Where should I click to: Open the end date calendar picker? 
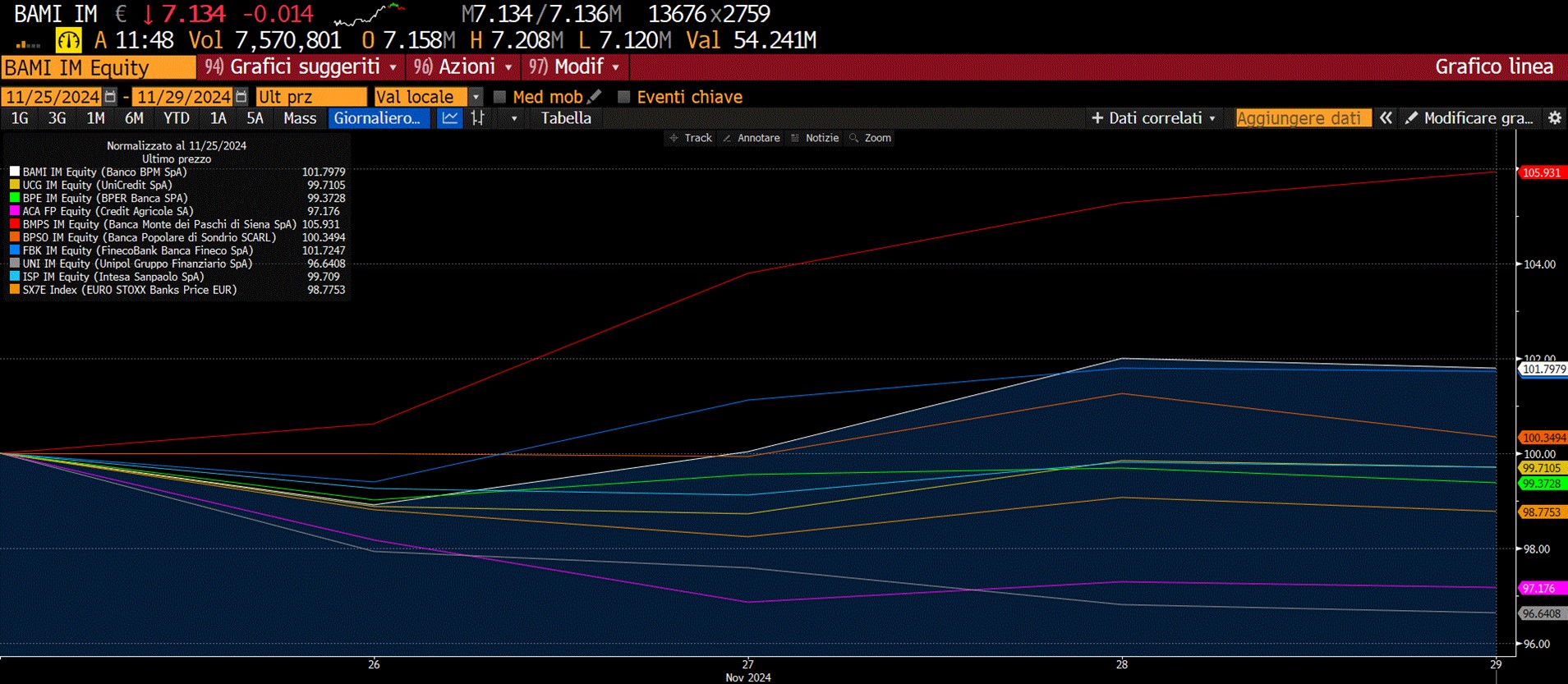click(x=241, y=97)
